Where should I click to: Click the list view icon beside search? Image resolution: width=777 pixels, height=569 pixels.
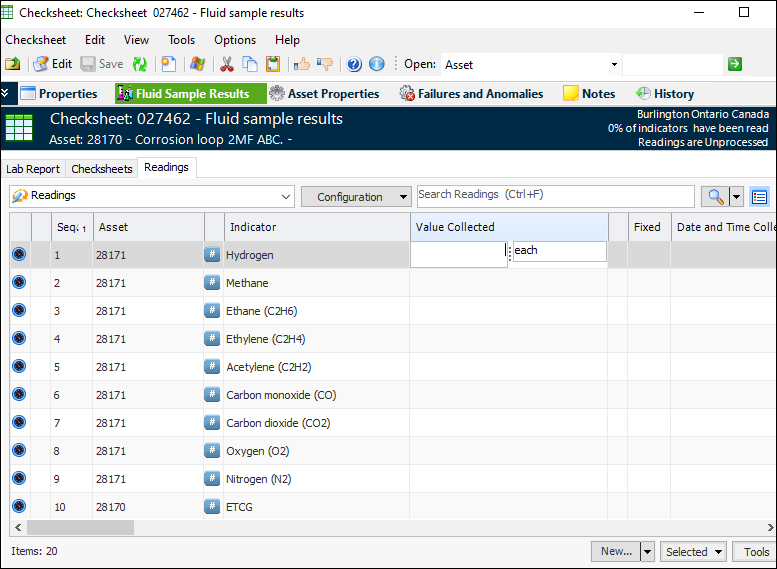(759, 197)
